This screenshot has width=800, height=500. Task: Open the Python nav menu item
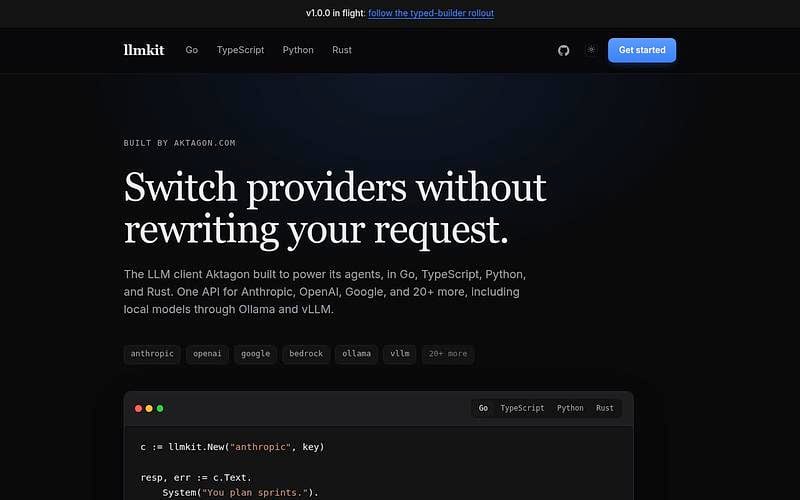tap(298, 50)
